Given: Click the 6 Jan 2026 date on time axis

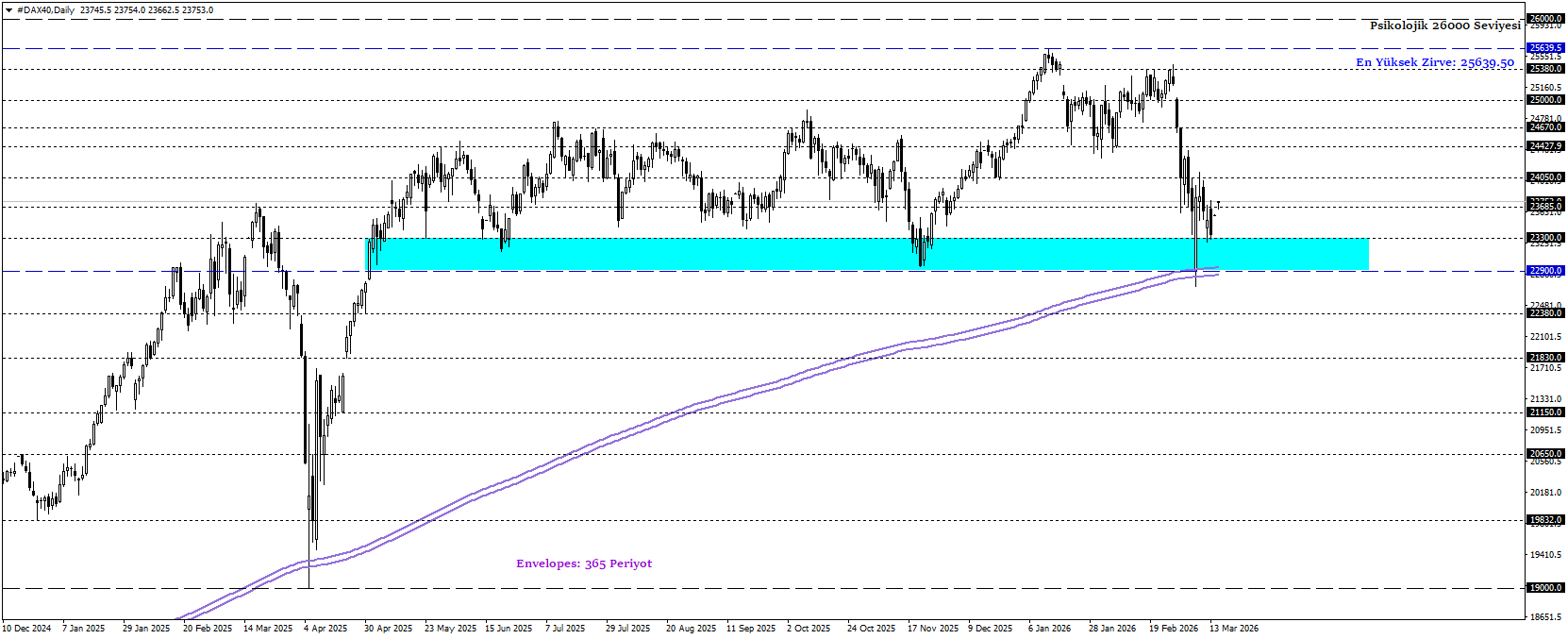Looking at the screenshot, I should (1049, 629).
